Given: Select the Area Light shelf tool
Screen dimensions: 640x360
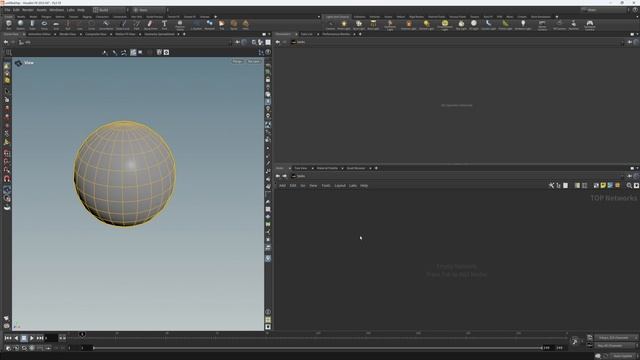Looking at the screenshot, I should click(373, 25).
